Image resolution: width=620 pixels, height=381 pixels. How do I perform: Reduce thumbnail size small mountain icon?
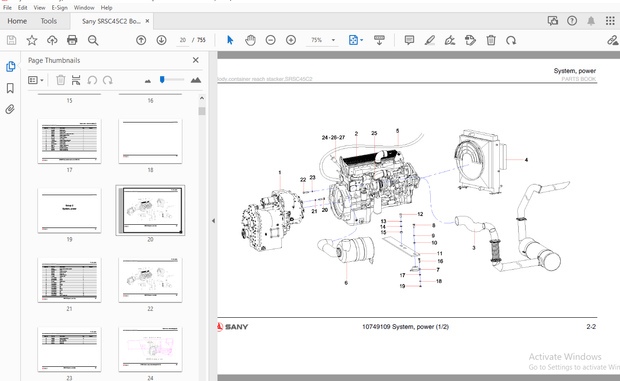pyautogui.click(x=148, y=81)
